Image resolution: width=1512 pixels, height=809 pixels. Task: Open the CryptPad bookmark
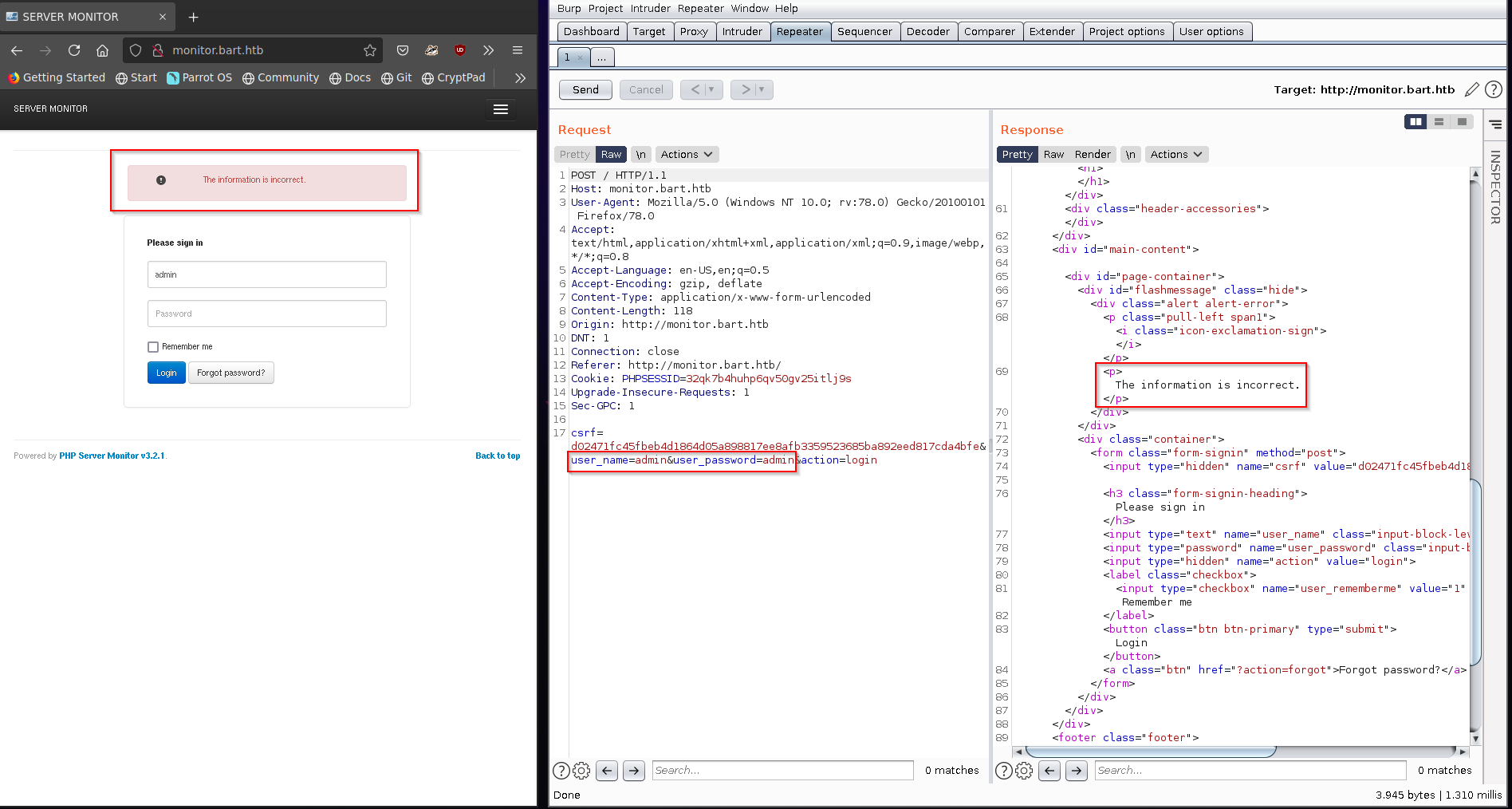[454, 77]
